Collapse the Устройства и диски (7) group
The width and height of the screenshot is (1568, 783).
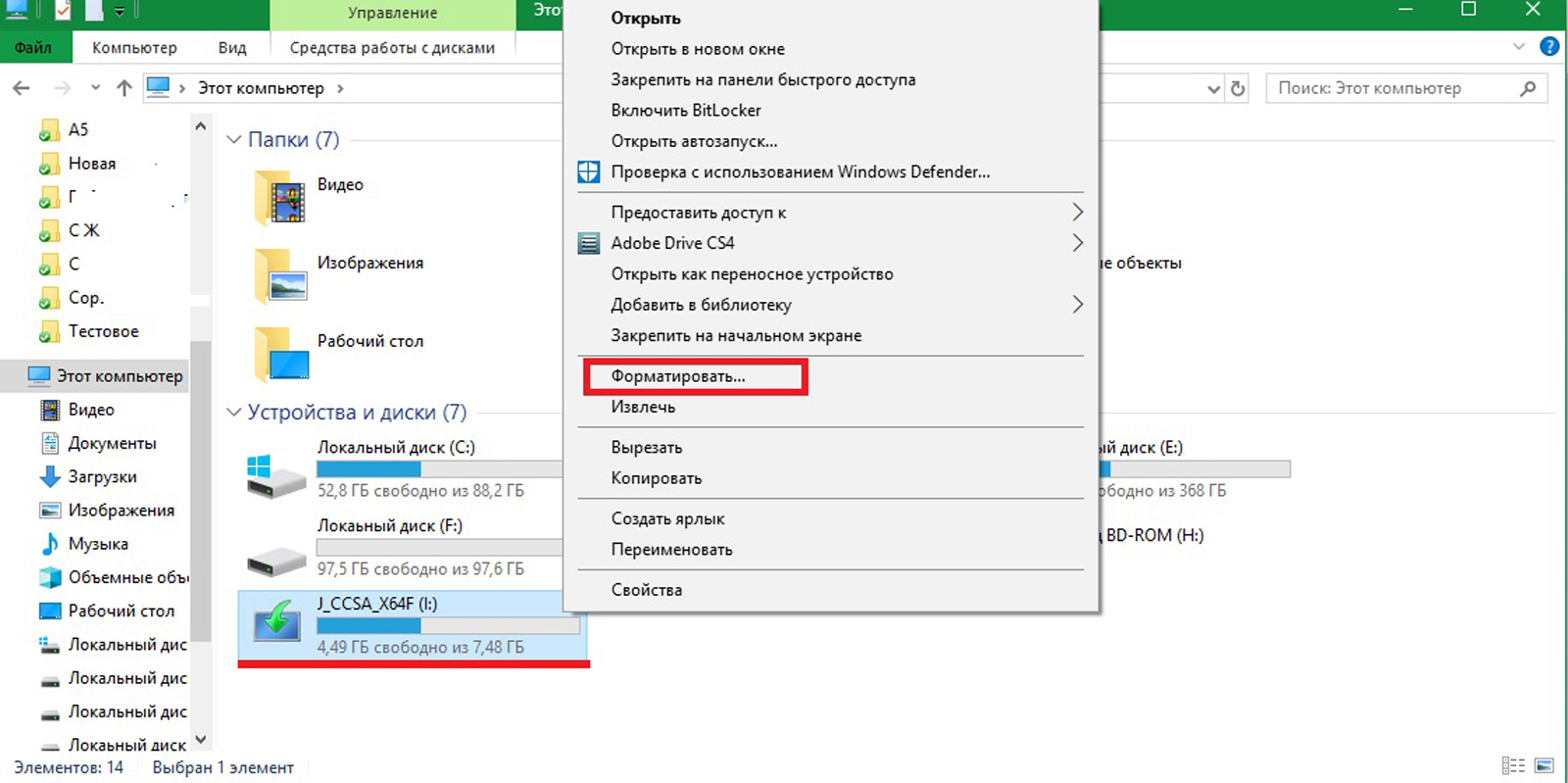tap(234, 413)
